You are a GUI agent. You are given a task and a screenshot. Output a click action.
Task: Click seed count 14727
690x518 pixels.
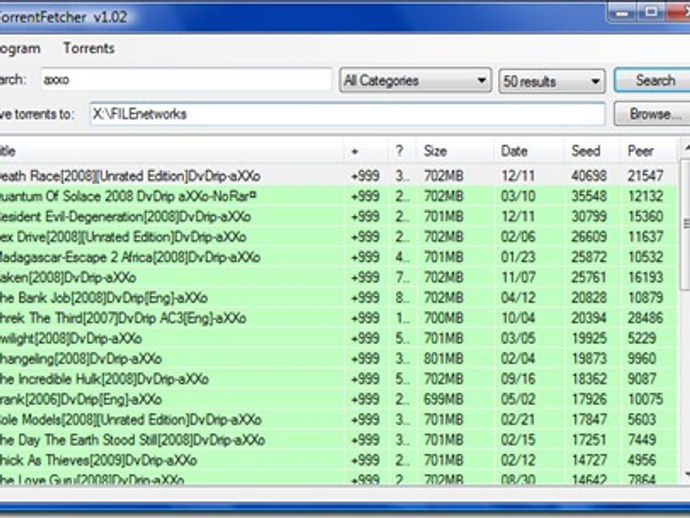pos(589,460)
